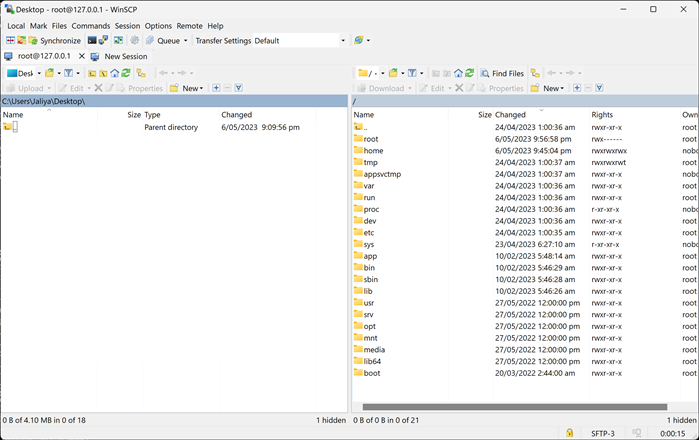699x440 pixels.
Task: Open the Mark menu
Action: click(38, 26)
